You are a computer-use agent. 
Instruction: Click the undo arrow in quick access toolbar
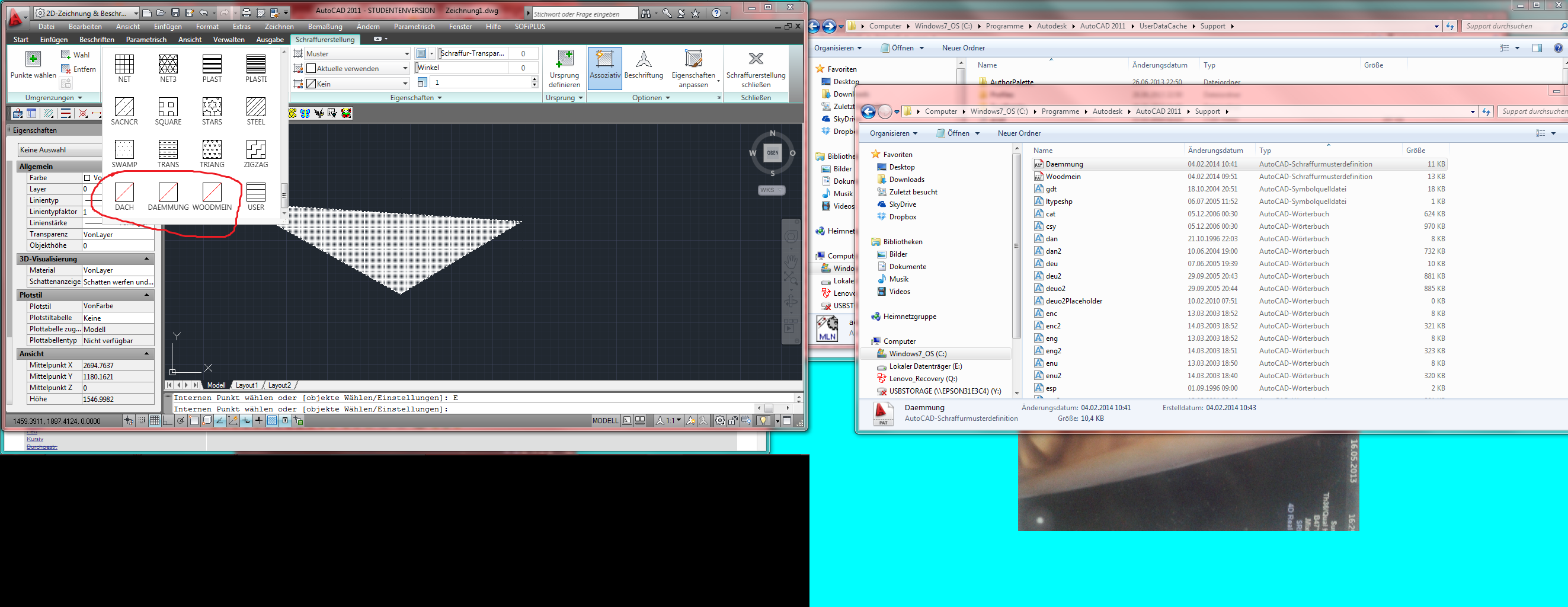click(x=204, y=13)
